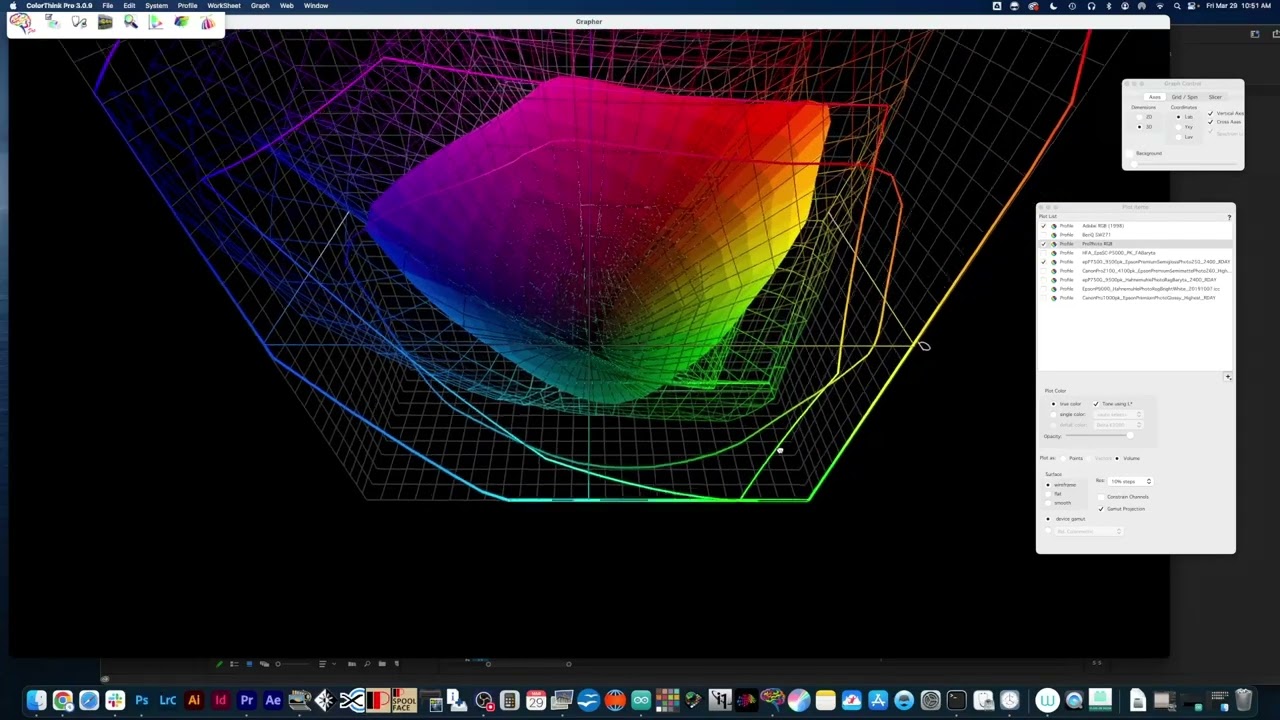Open the SPOOL FACE app in Dock
This screenshot has height=720, width=1280.
[404, 700]
